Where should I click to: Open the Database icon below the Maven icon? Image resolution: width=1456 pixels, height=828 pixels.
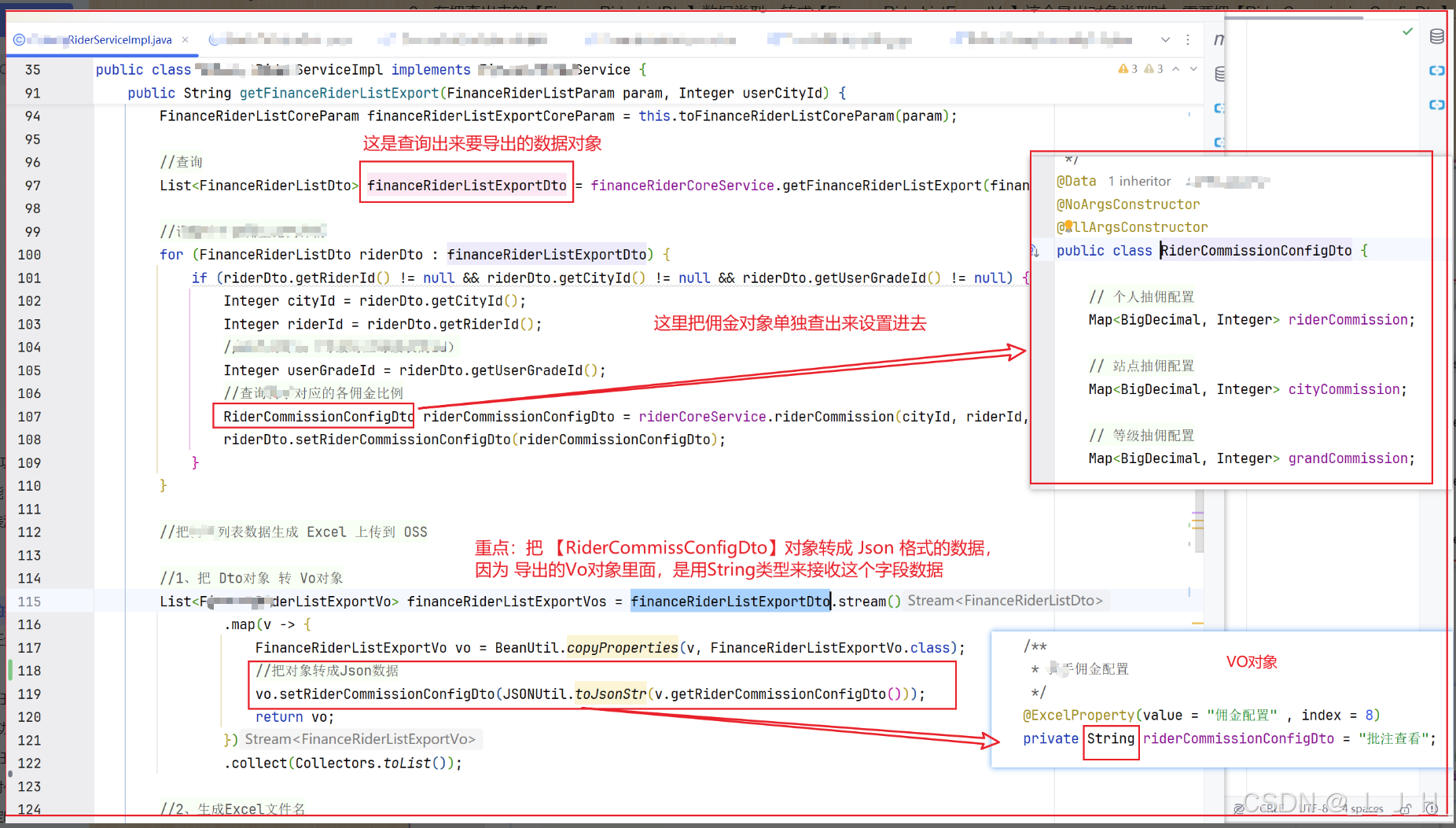1219,74
